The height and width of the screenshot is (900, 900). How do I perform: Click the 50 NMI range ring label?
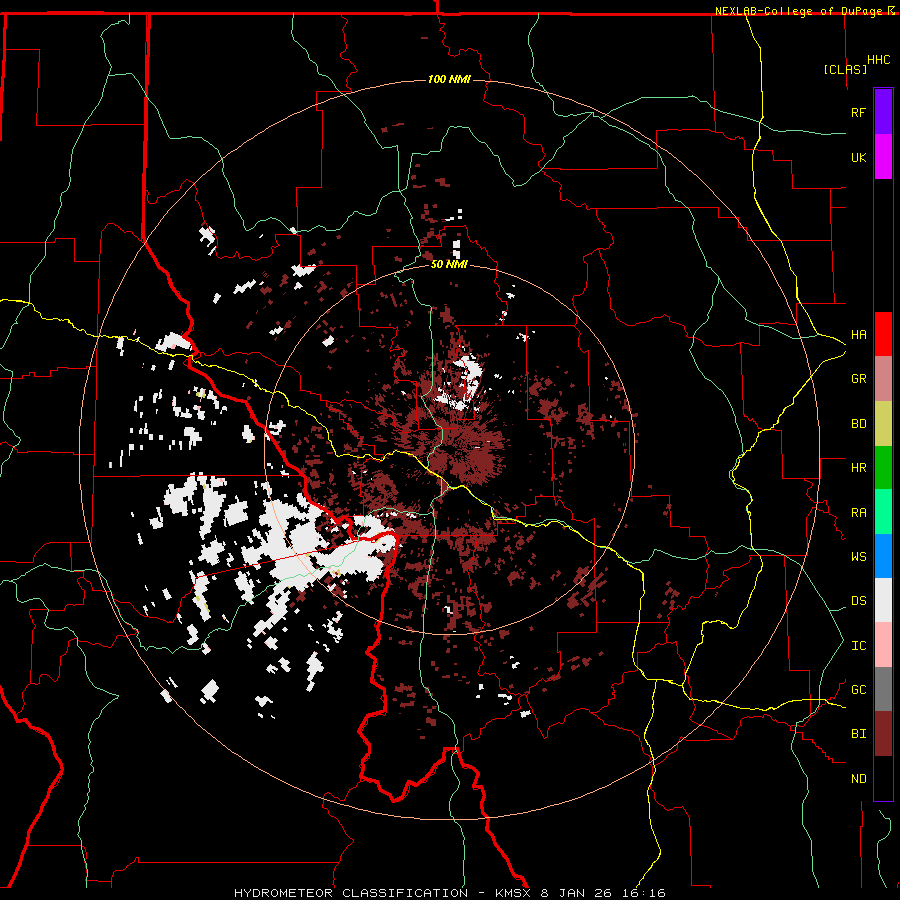(449, 265)
